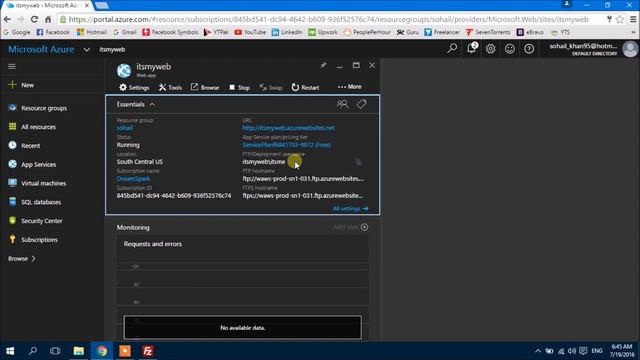Open the More menu on the blade toolbar

349,87
